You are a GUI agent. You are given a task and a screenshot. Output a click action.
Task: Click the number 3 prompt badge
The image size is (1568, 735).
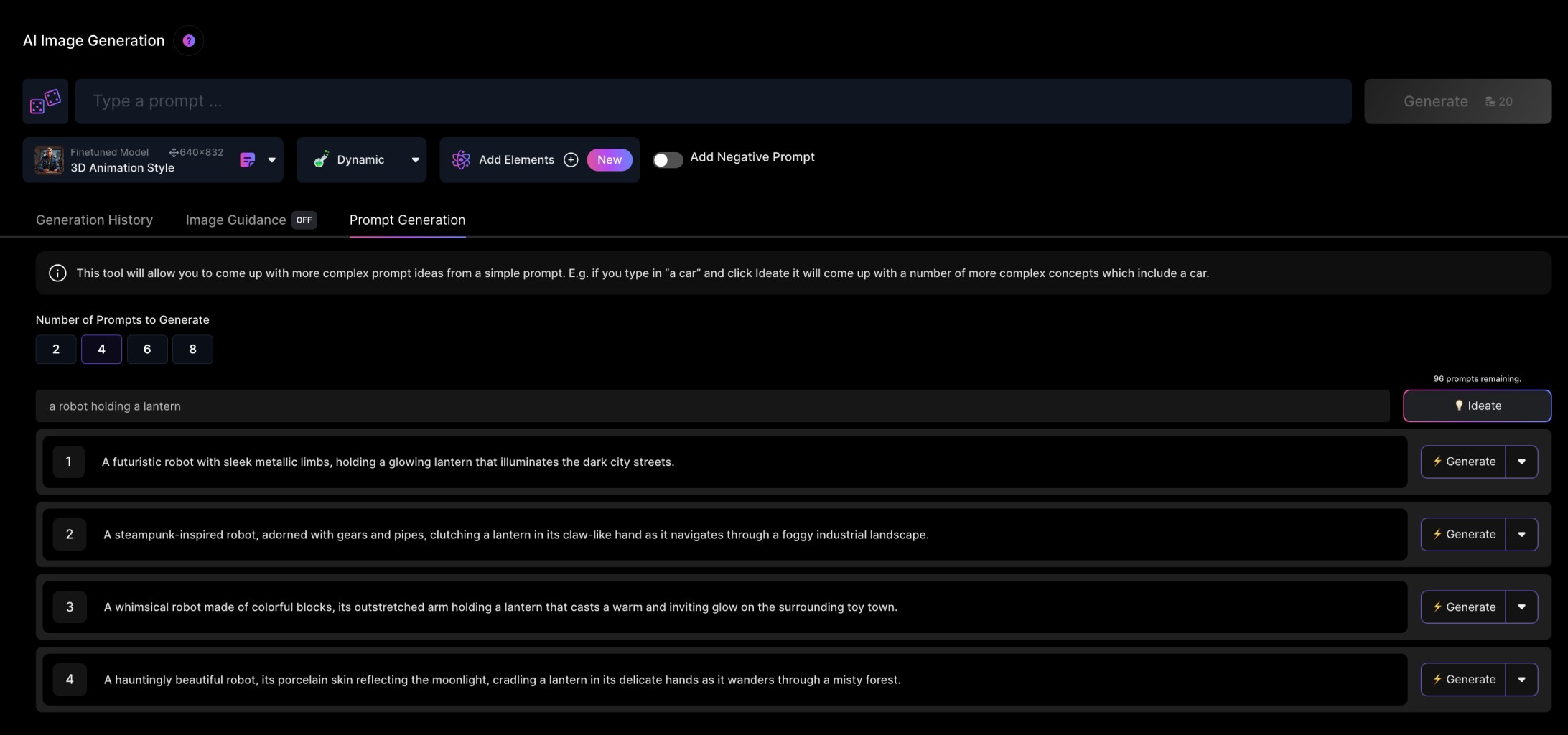(x=70, y=607)
